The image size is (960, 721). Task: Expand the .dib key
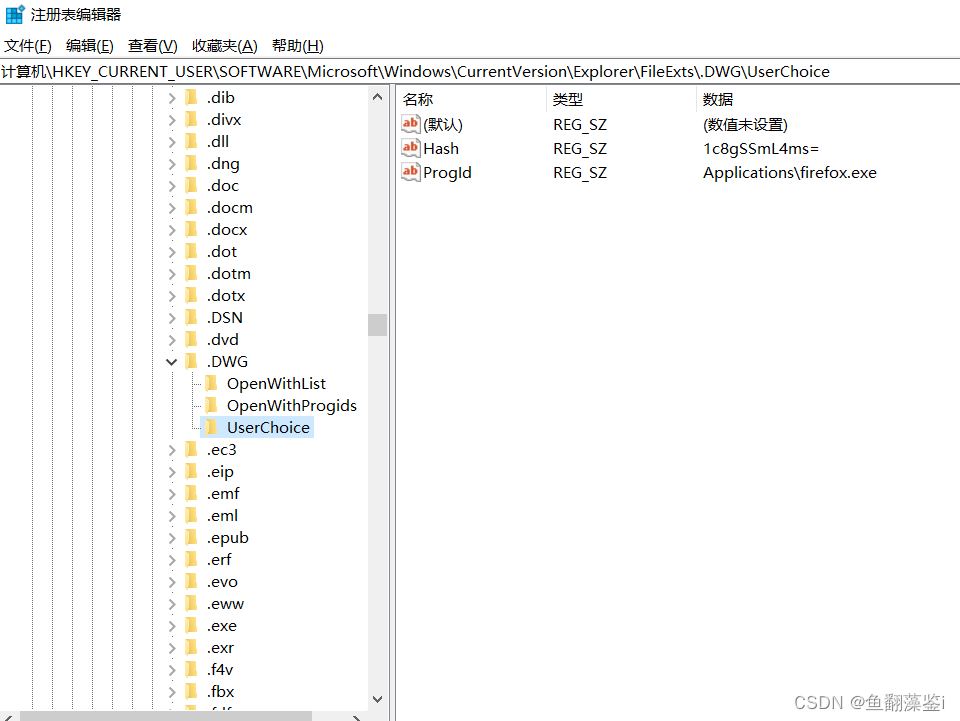coord(172,98)
